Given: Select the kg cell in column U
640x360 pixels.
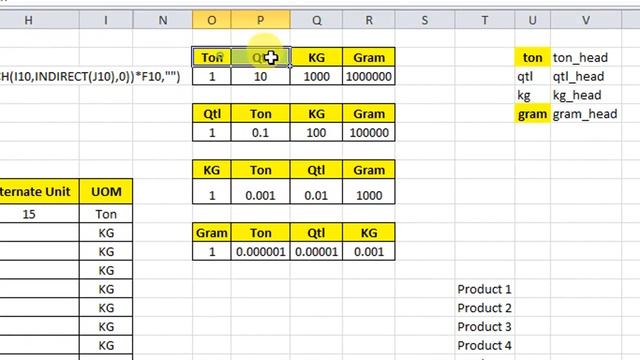Looking at the screenshot, I should point(532,95).
